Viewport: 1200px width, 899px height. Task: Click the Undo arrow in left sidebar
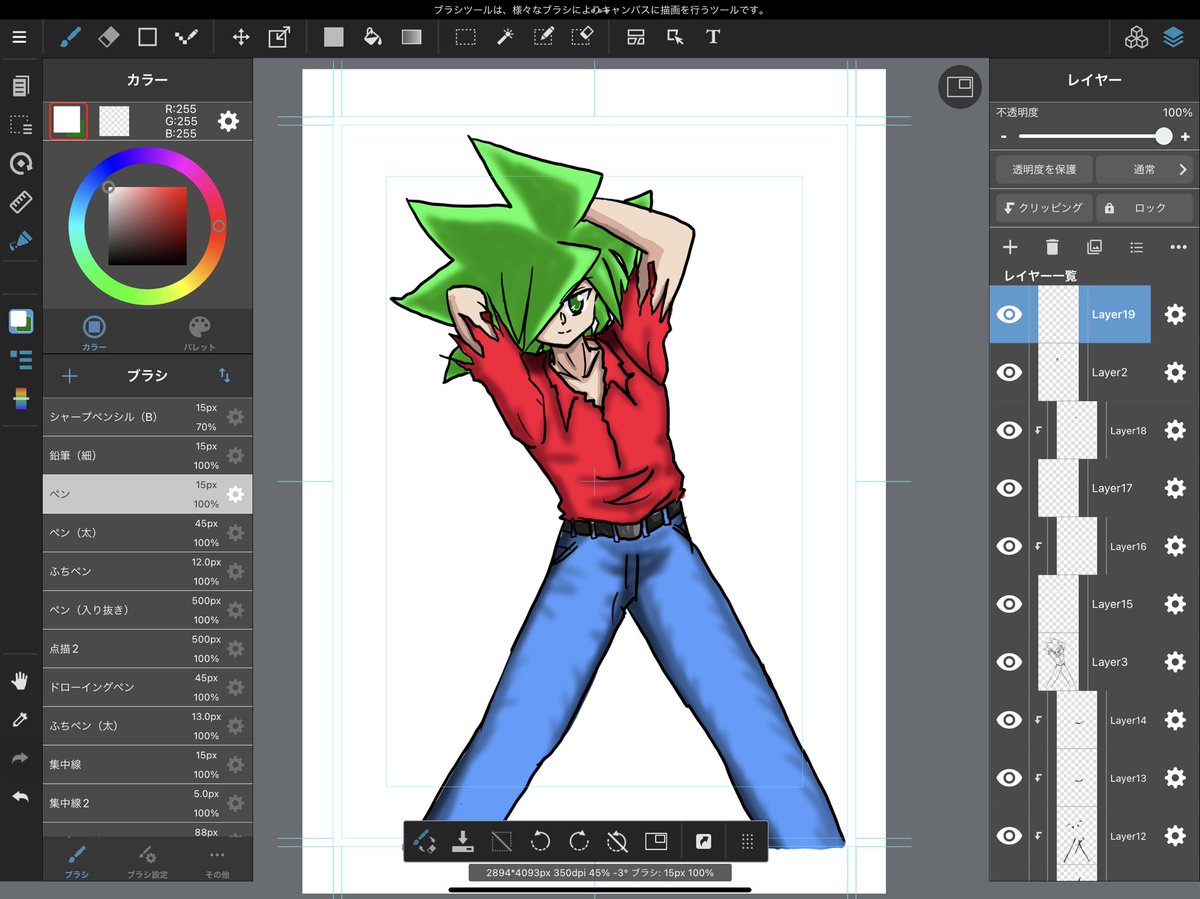coord(20,797)
